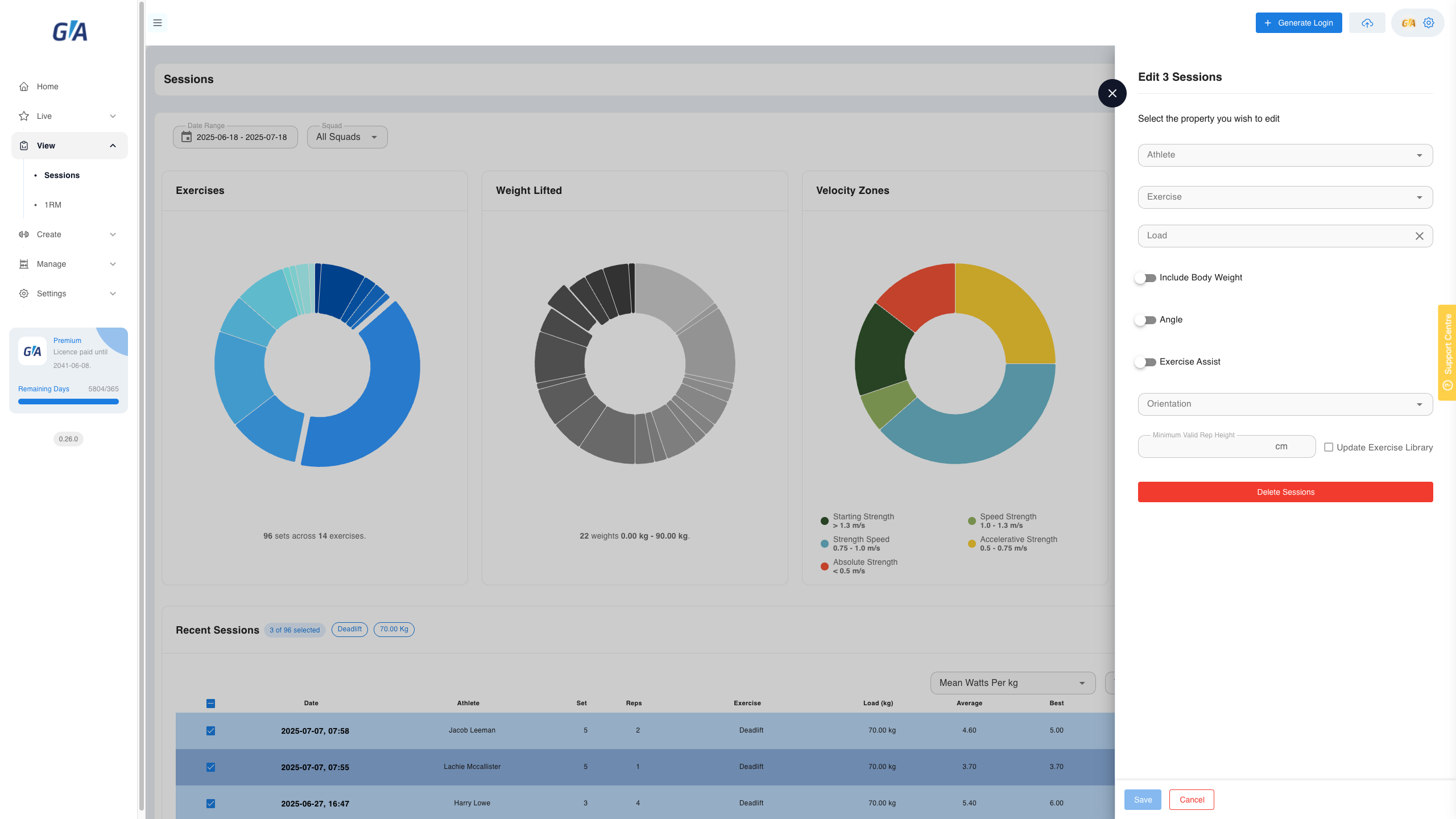Close the Edit Sessions panel with X
The image size is (1456, 819).
[x=1112, y=93]
